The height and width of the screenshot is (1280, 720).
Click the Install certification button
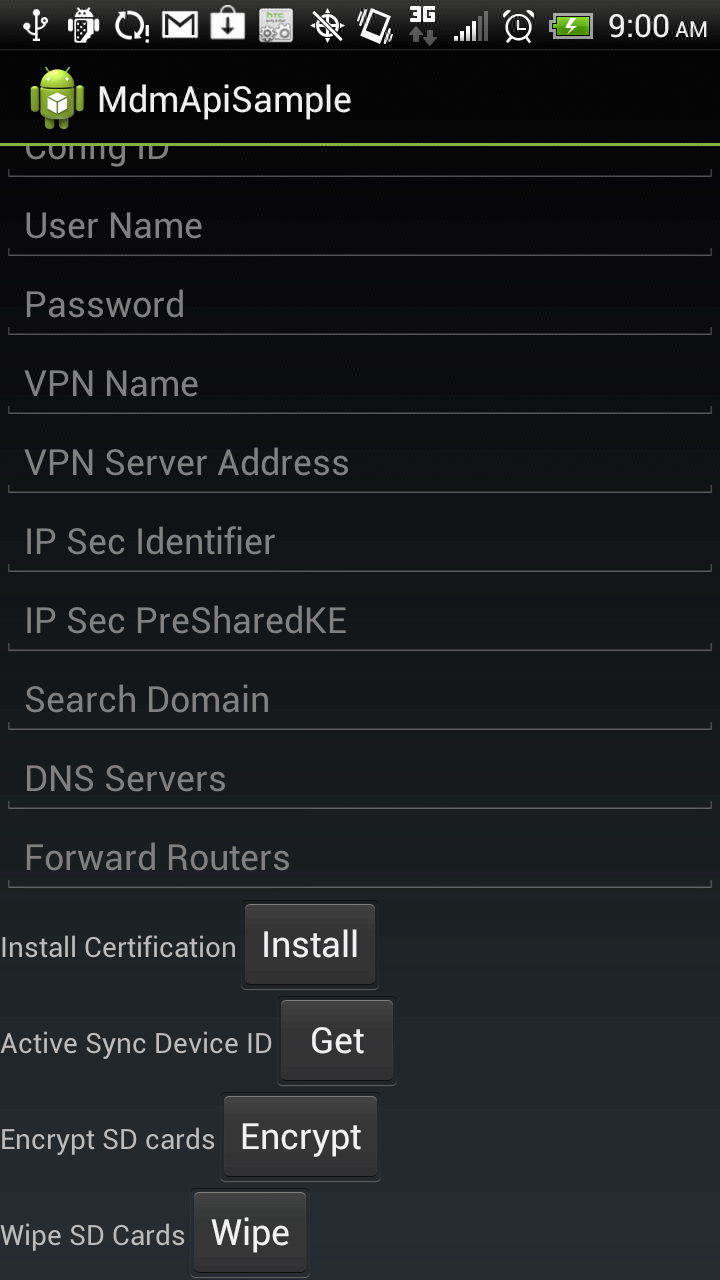point(310,945)
